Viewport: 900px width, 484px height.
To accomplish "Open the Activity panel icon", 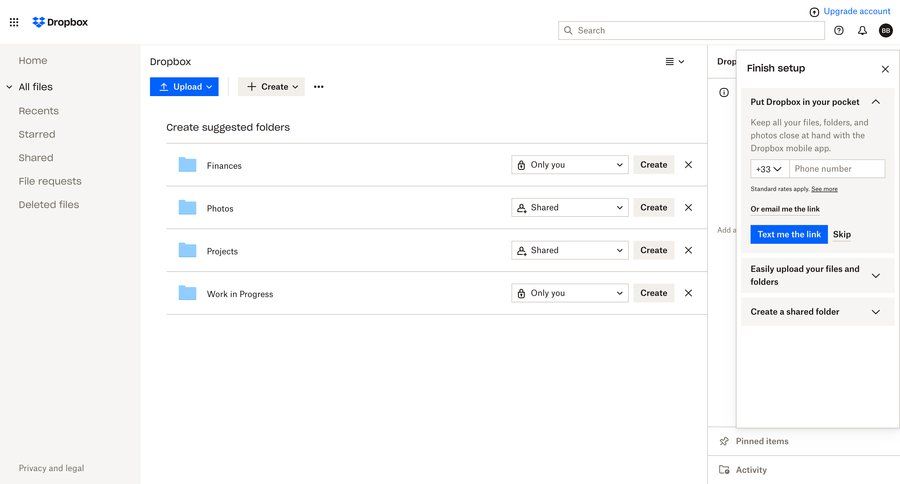I will (x=724, y=470).
